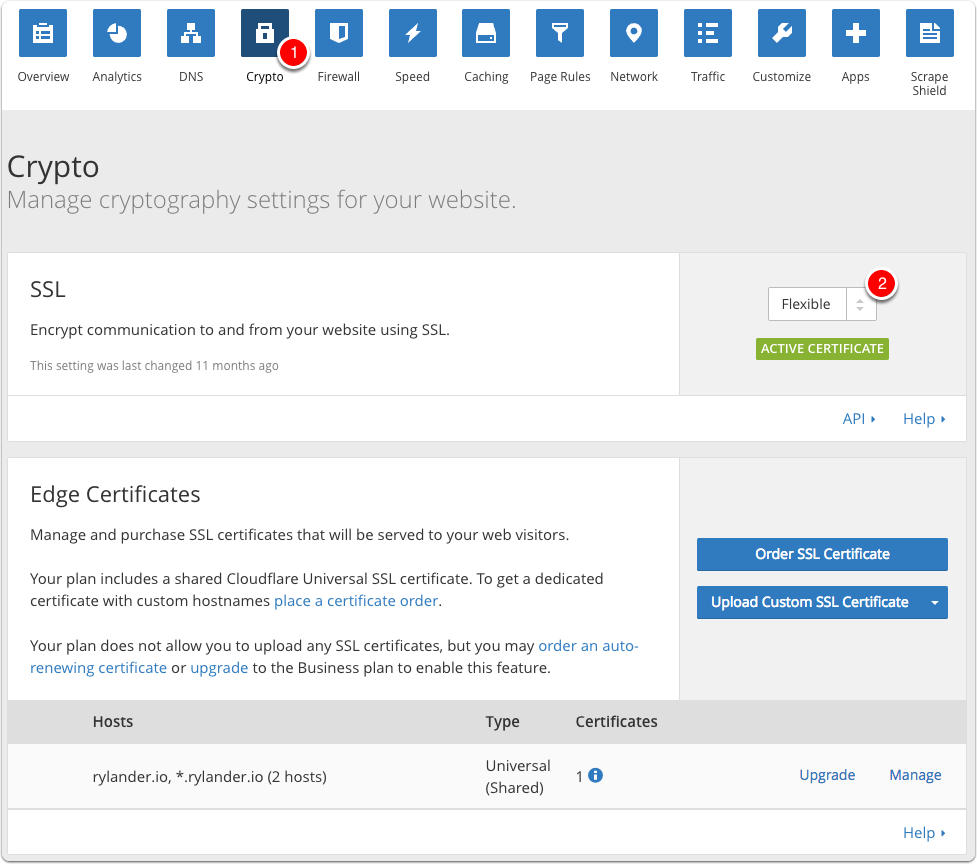977x864 pixels.
Task: Open Page Rules funnel icon
Action: coord(560,33)
